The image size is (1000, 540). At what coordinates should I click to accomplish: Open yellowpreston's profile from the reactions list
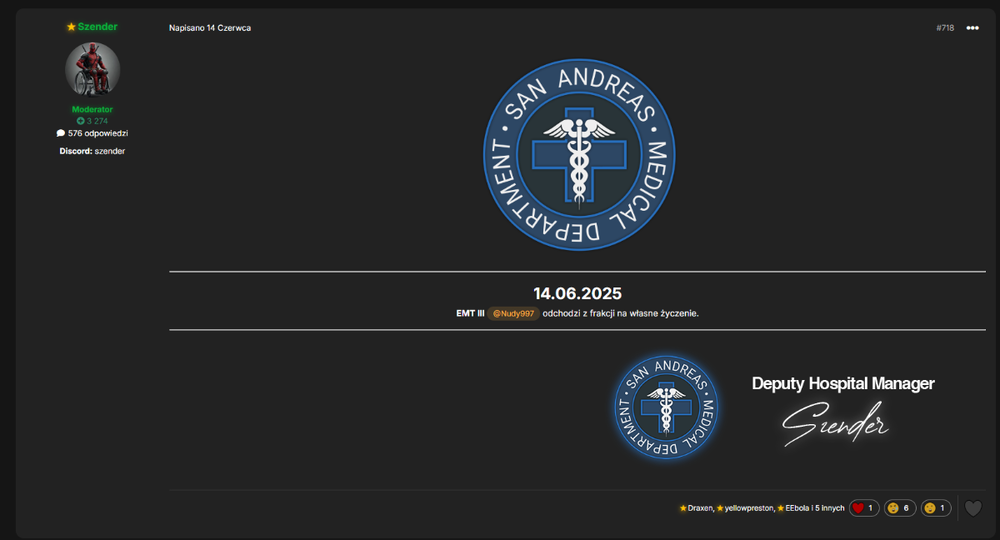(x=749, y=508)
